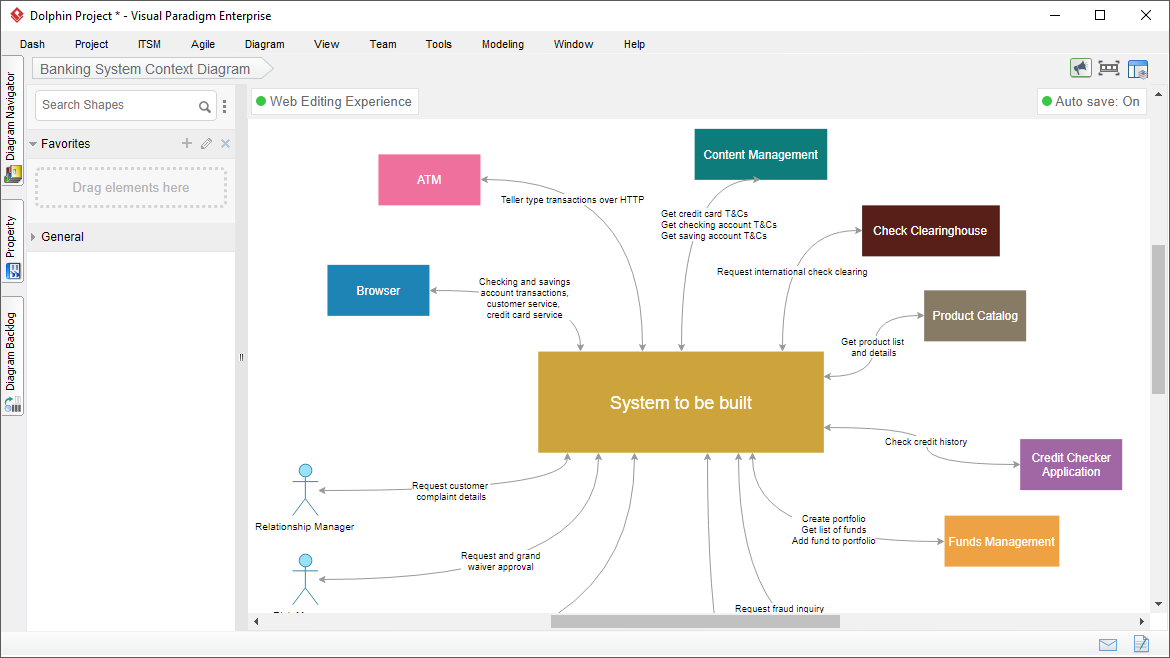Open the Team menu

pyautogui.click(x=383, y=44)
